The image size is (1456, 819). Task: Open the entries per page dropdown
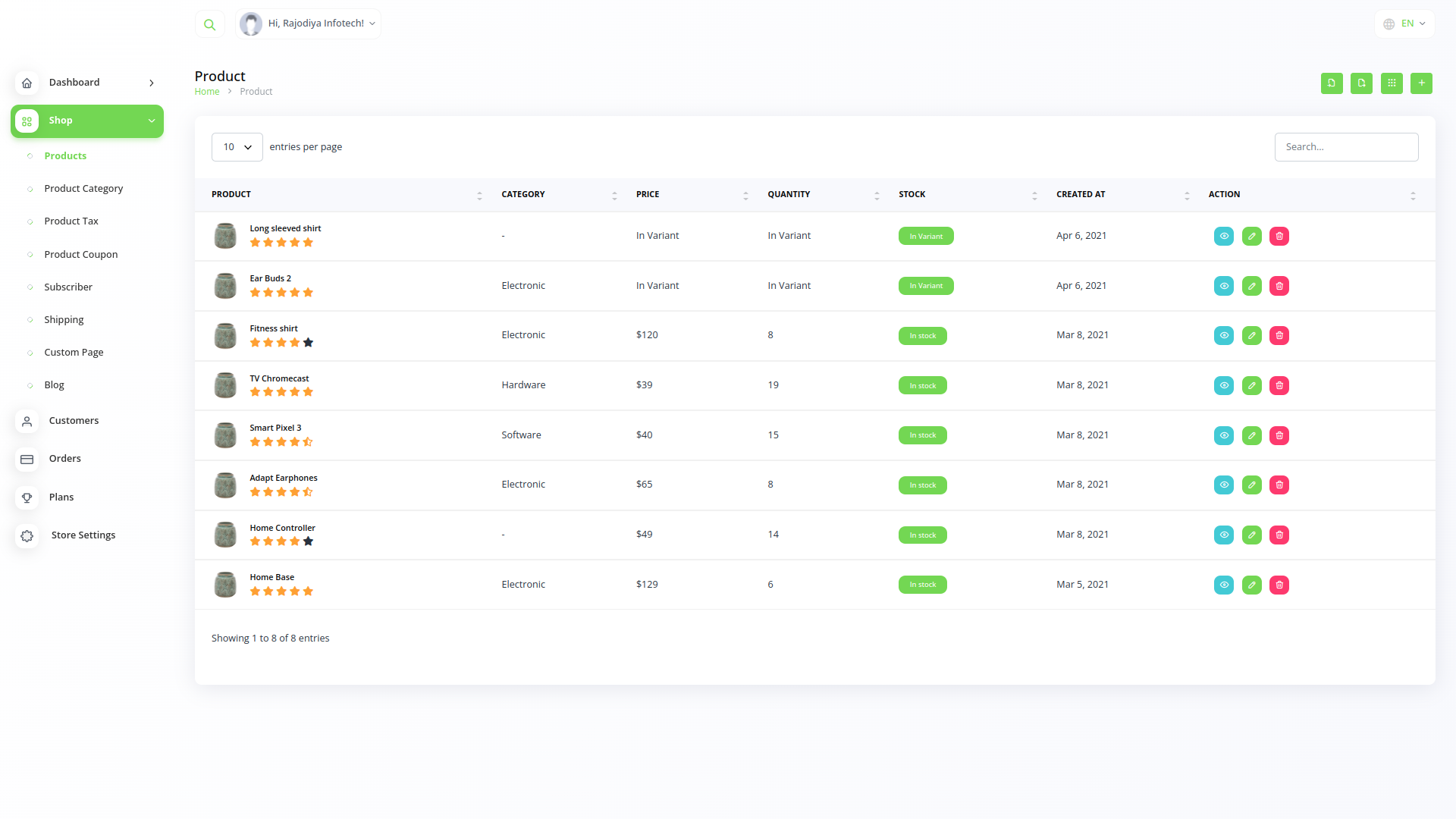tap(237, 147)
